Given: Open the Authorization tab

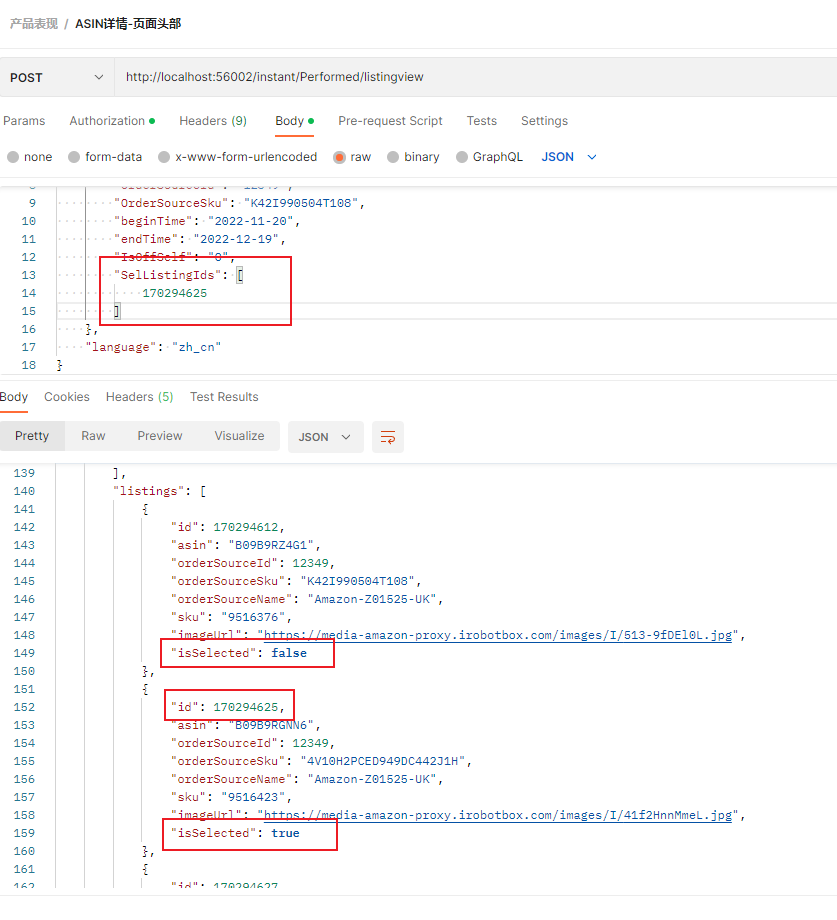Looking at the screenshot, I should tap(112, 121).
